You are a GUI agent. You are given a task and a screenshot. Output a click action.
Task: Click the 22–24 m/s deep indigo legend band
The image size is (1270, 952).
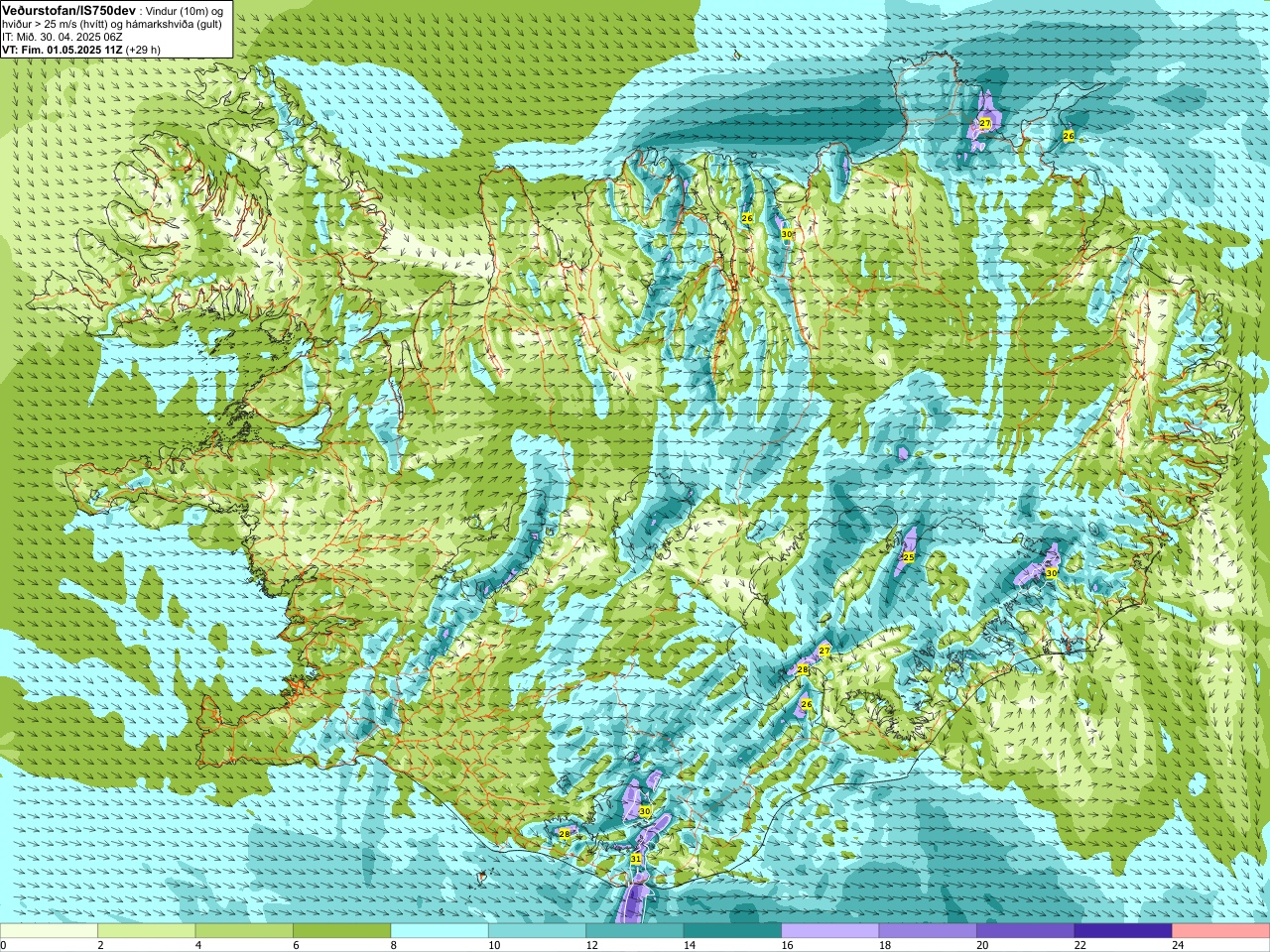[1123, 931]
